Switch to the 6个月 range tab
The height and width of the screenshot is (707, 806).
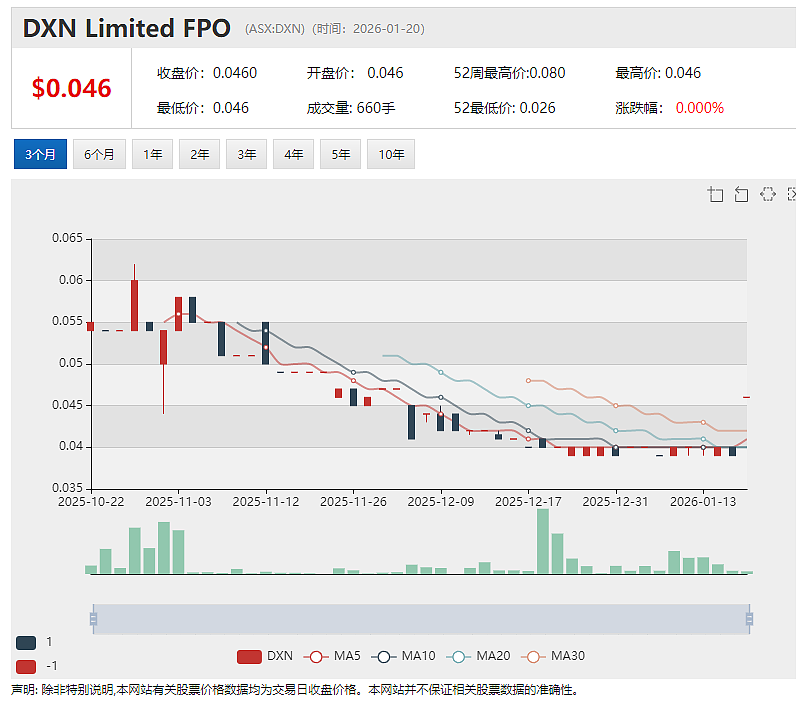[99, 154]
